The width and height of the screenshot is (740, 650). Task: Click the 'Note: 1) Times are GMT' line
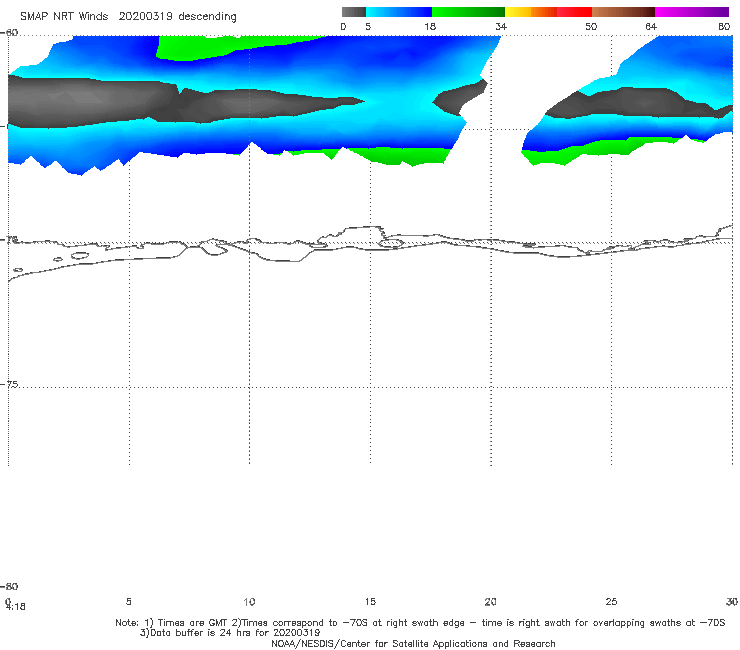coord(420,623)
